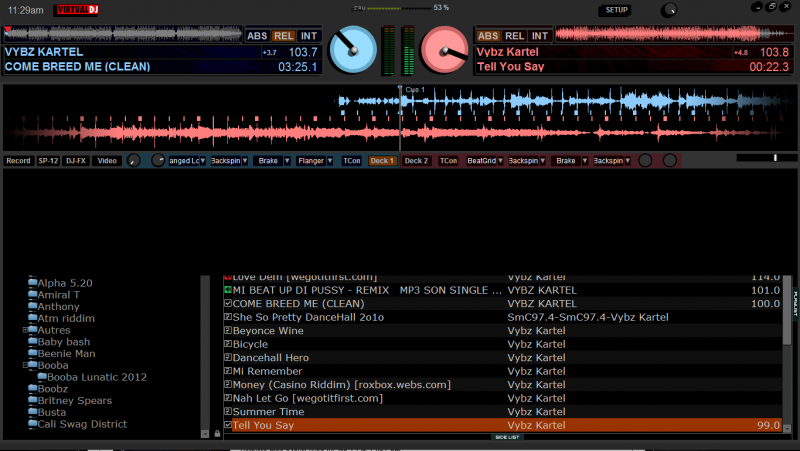This screenshot has height=451, width=800.
Task: Switch the left deck to REL mode
Action: click(284, 35)
